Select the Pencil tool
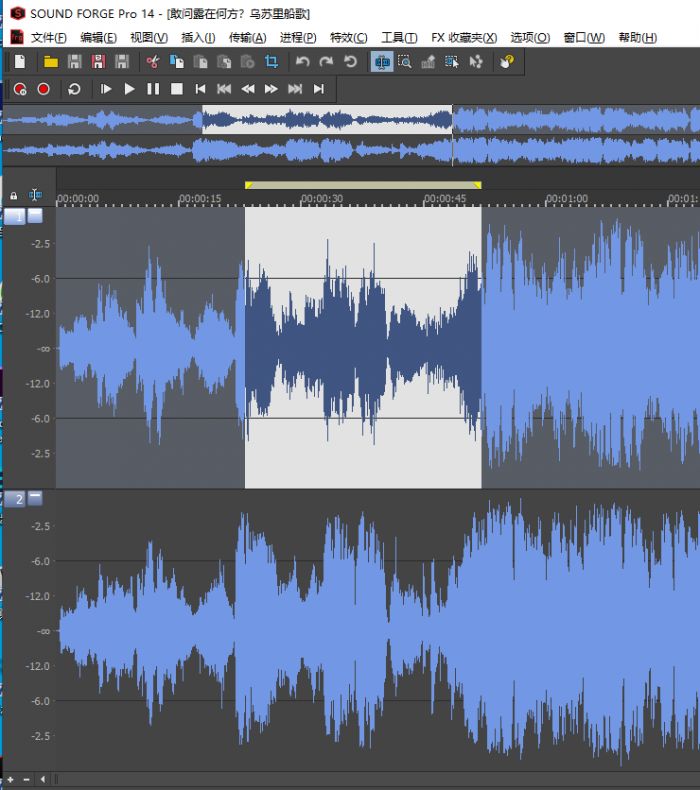The height and width of the screenshot is (790, 700). [428, 62]
